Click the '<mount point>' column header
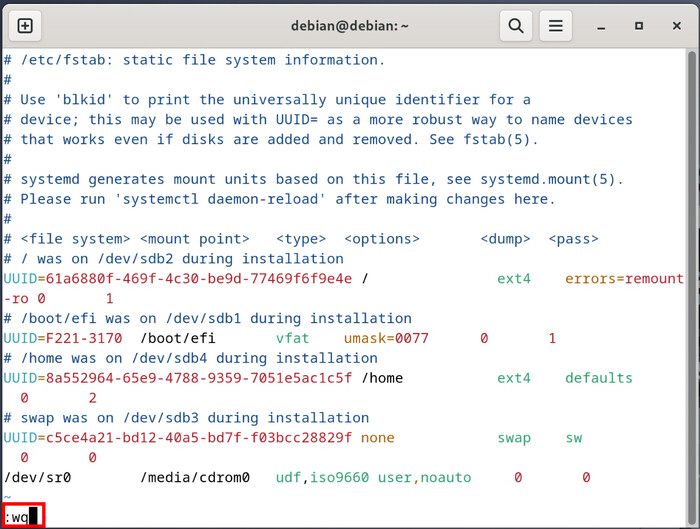This screenshot has width=700, height=529. (x=195, y=239)
